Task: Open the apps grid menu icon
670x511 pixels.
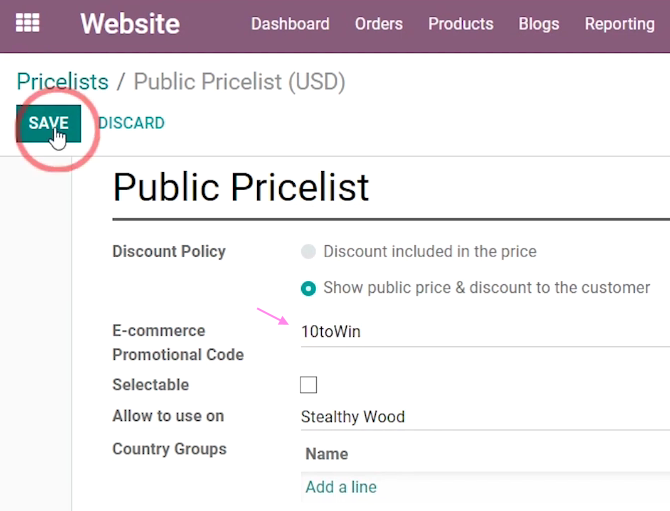Action: pyautogui.click(x=28, y=23)
